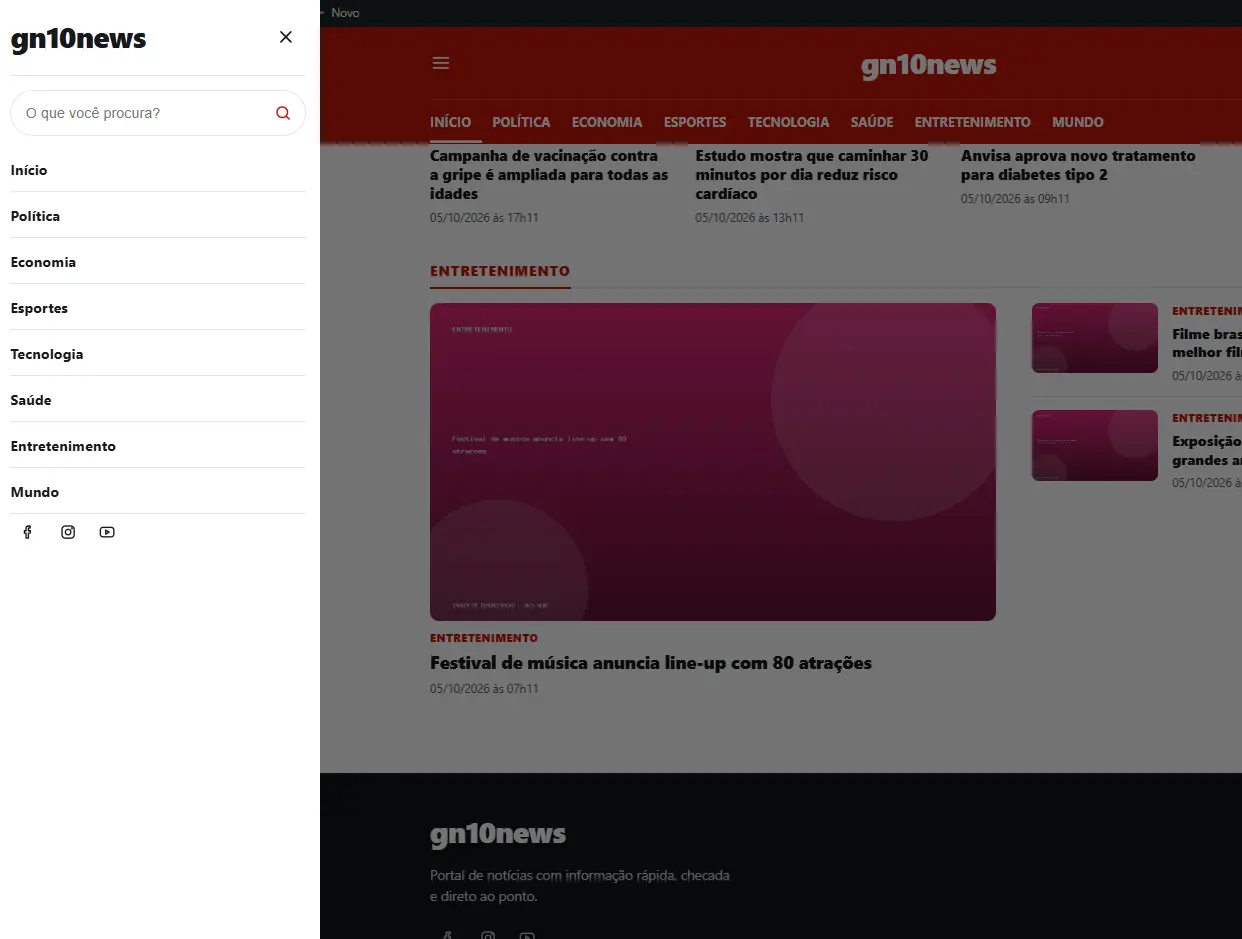
Task: Open the 'Exposição' article title
Action: coord(1207,451)
